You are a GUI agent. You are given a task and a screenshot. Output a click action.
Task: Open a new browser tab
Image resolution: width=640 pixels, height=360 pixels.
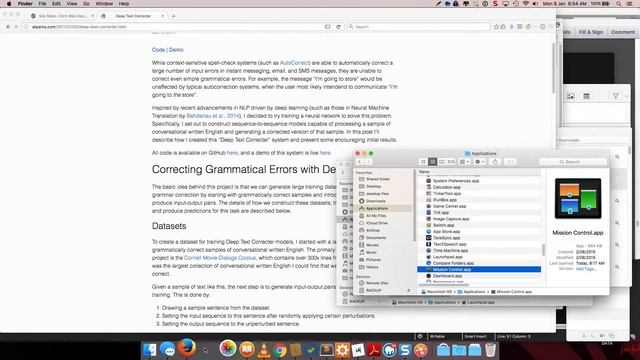(x=173, y=16)
